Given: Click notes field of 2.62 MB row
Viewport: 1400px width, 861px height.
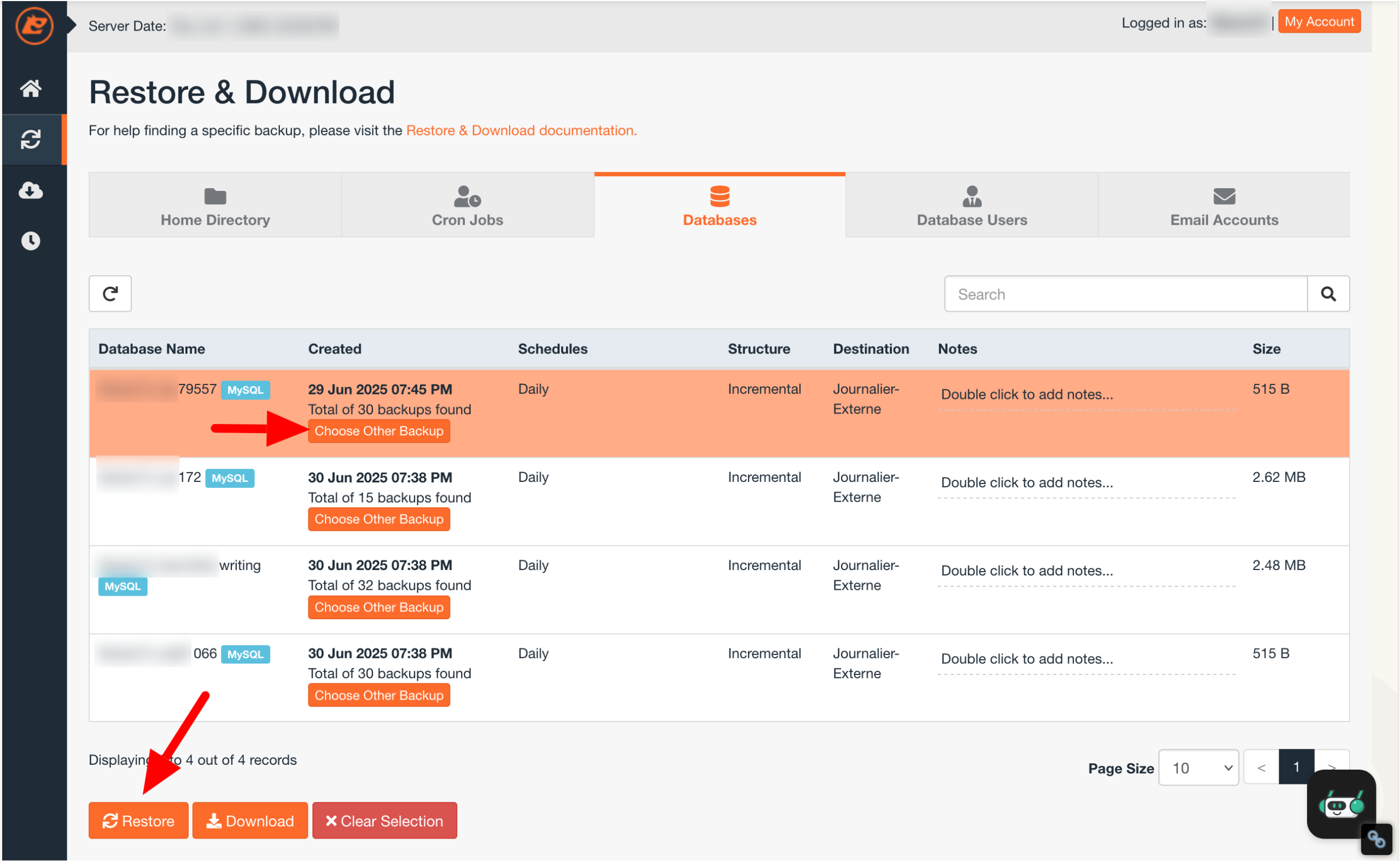Looking at the screenshot, I should pyautogui.click(x=1086, y=483).
